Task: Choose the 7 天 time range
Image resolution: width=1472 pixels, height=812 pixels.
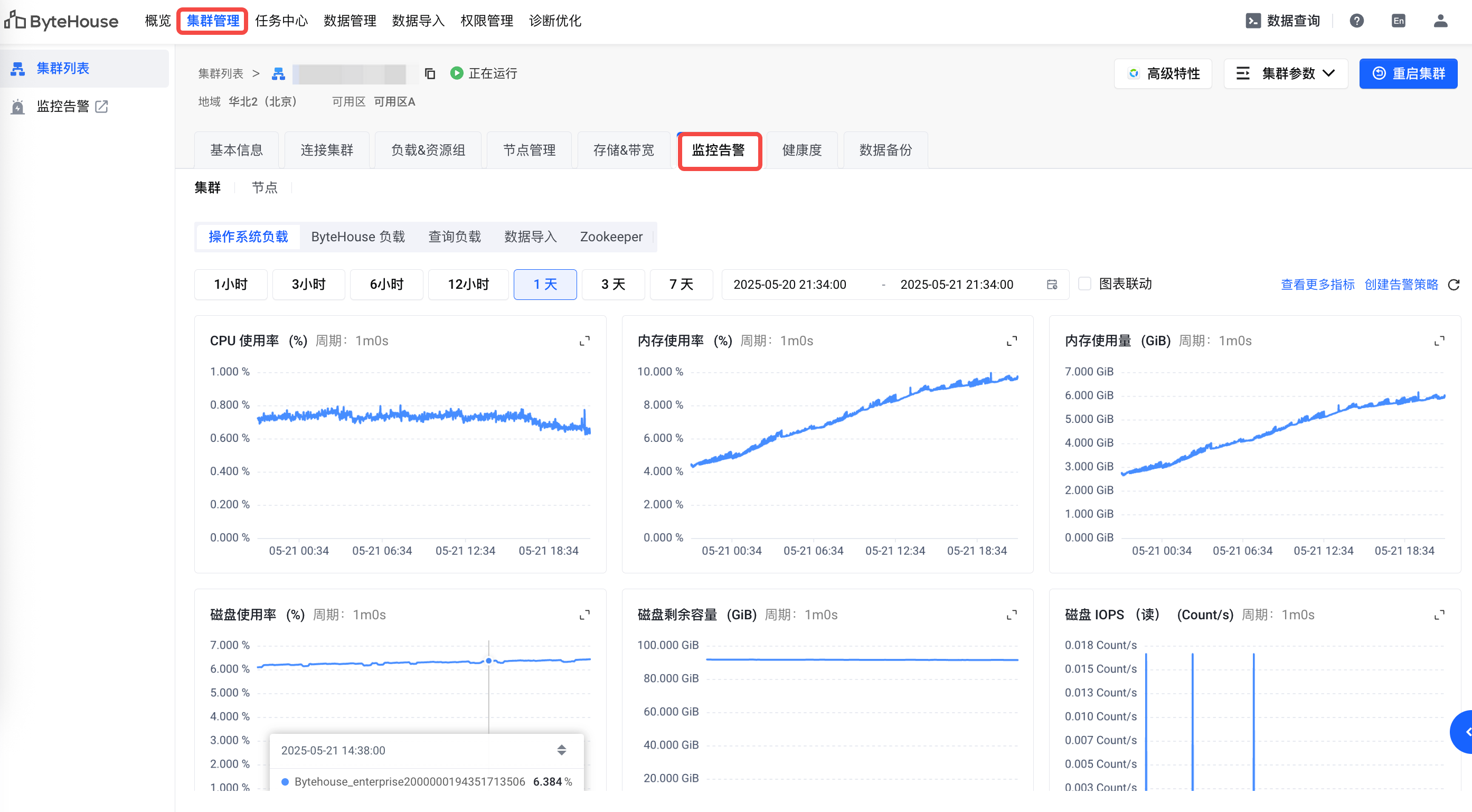Action: [x=681, y=285]
